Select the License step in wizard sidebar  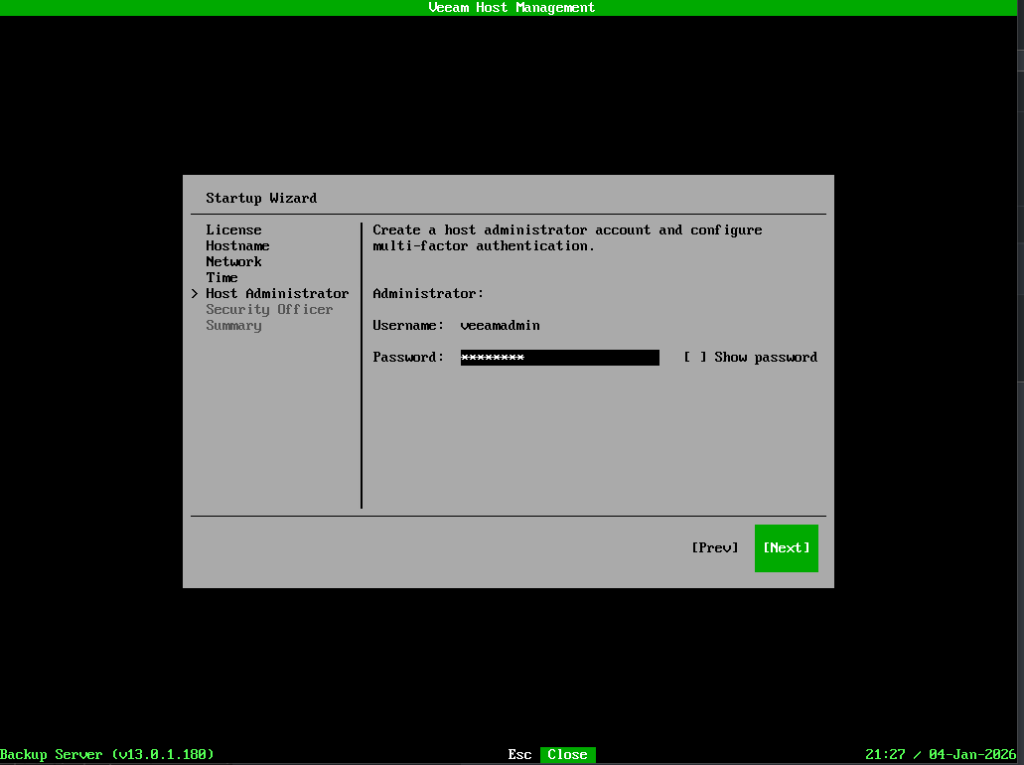coord(233,230)
